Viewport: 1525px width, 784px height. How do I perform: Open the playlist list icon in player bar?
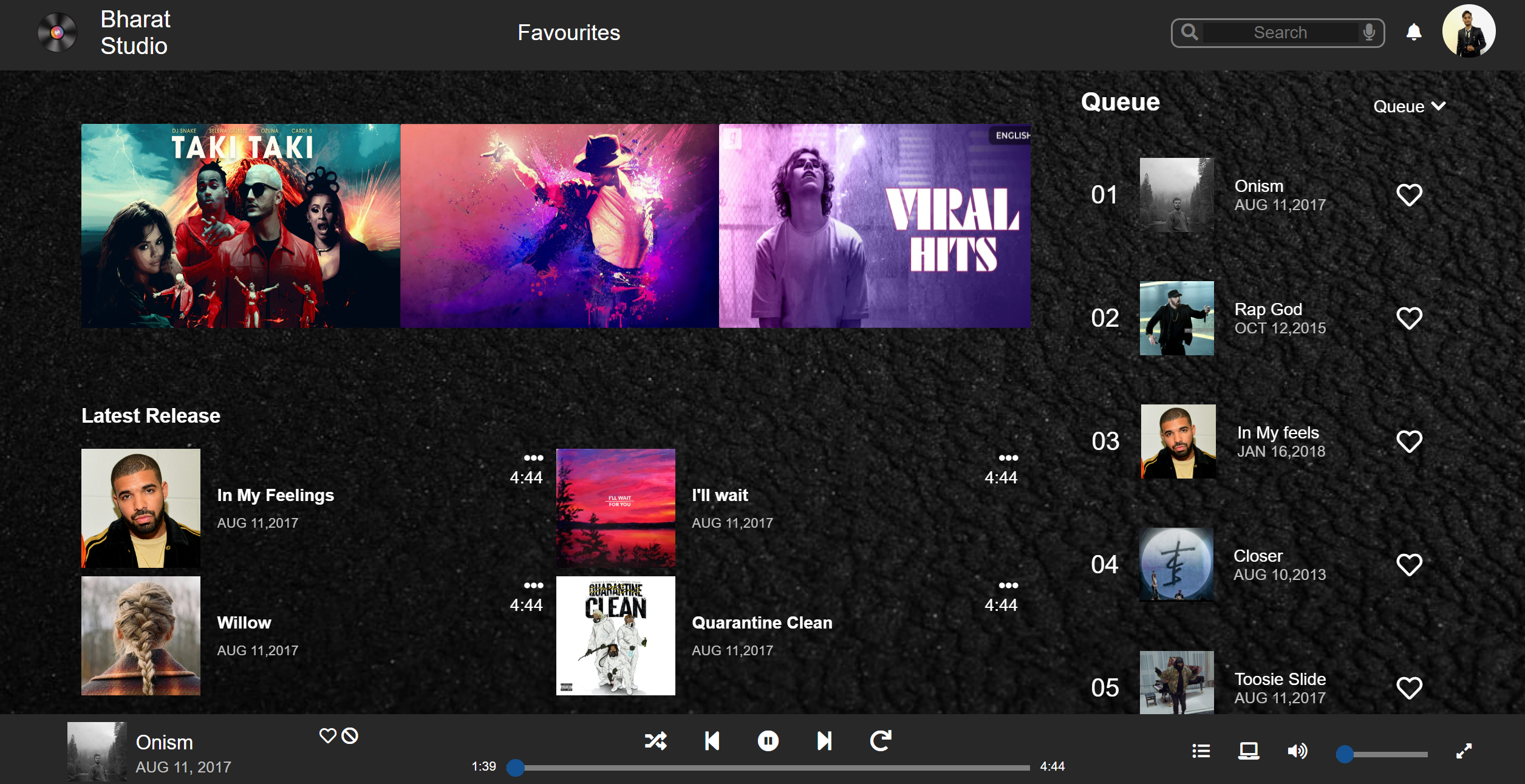tap(1201, 751)
